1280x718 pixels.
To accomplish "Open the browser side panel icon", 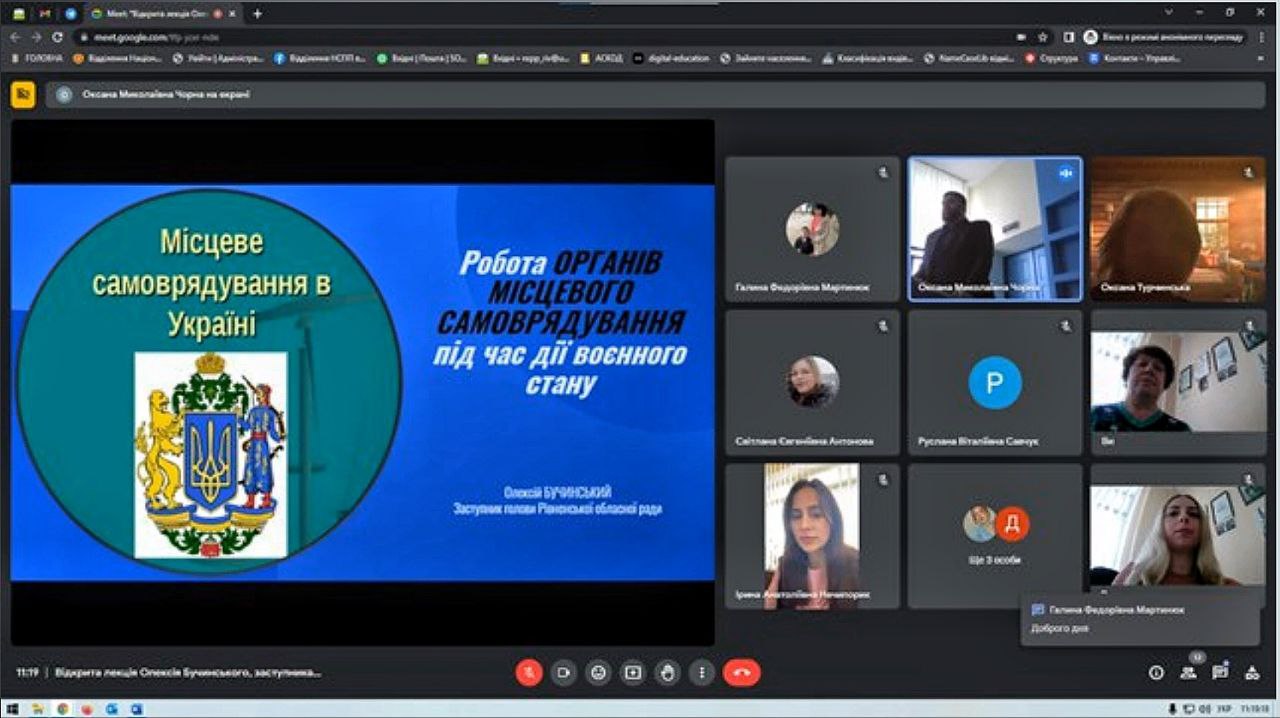I will coord(1068,36).
